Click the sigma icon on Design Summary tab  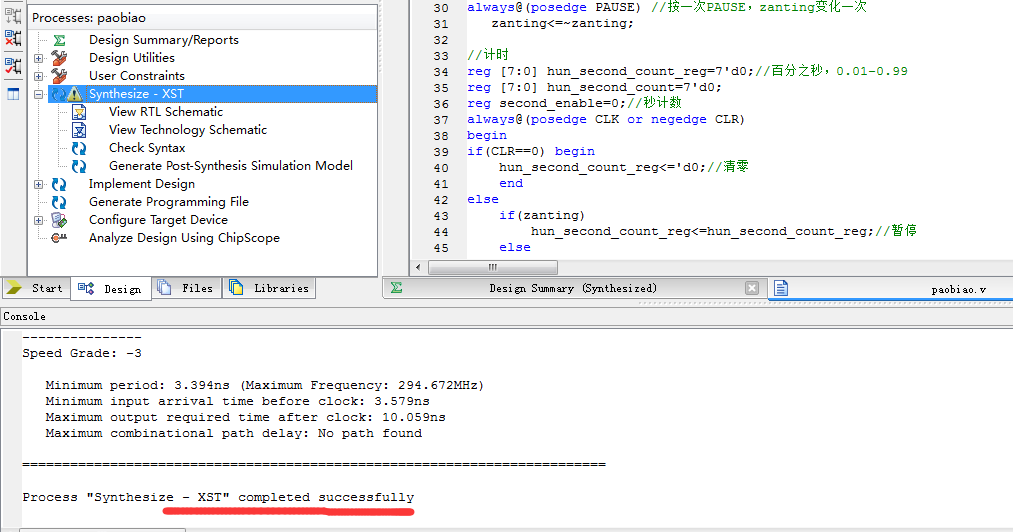(x=397, y=288)
